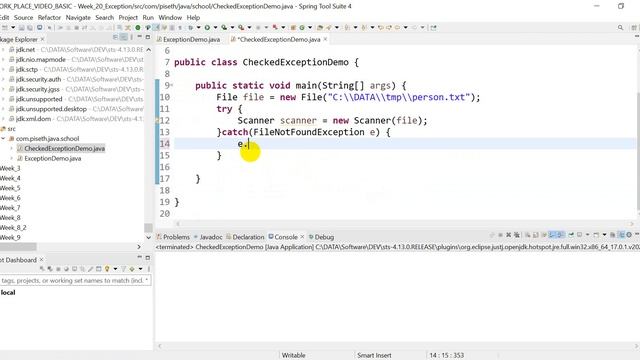Viewport: 640px width, 360px height.
Task: Select CheckedExceptionDemo.java in Package Explorer
Action: [64, 149]
